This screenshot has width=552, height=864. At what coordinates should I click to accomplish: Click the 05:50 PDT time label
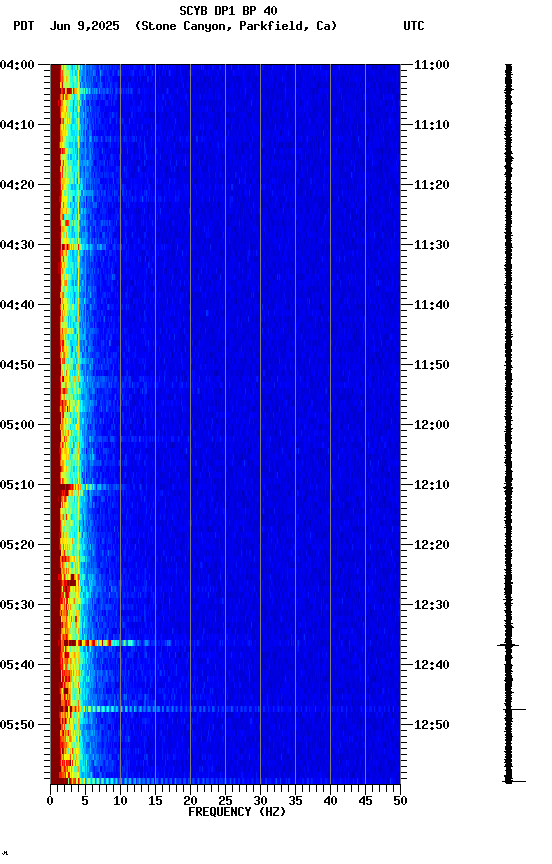[17, 725]
